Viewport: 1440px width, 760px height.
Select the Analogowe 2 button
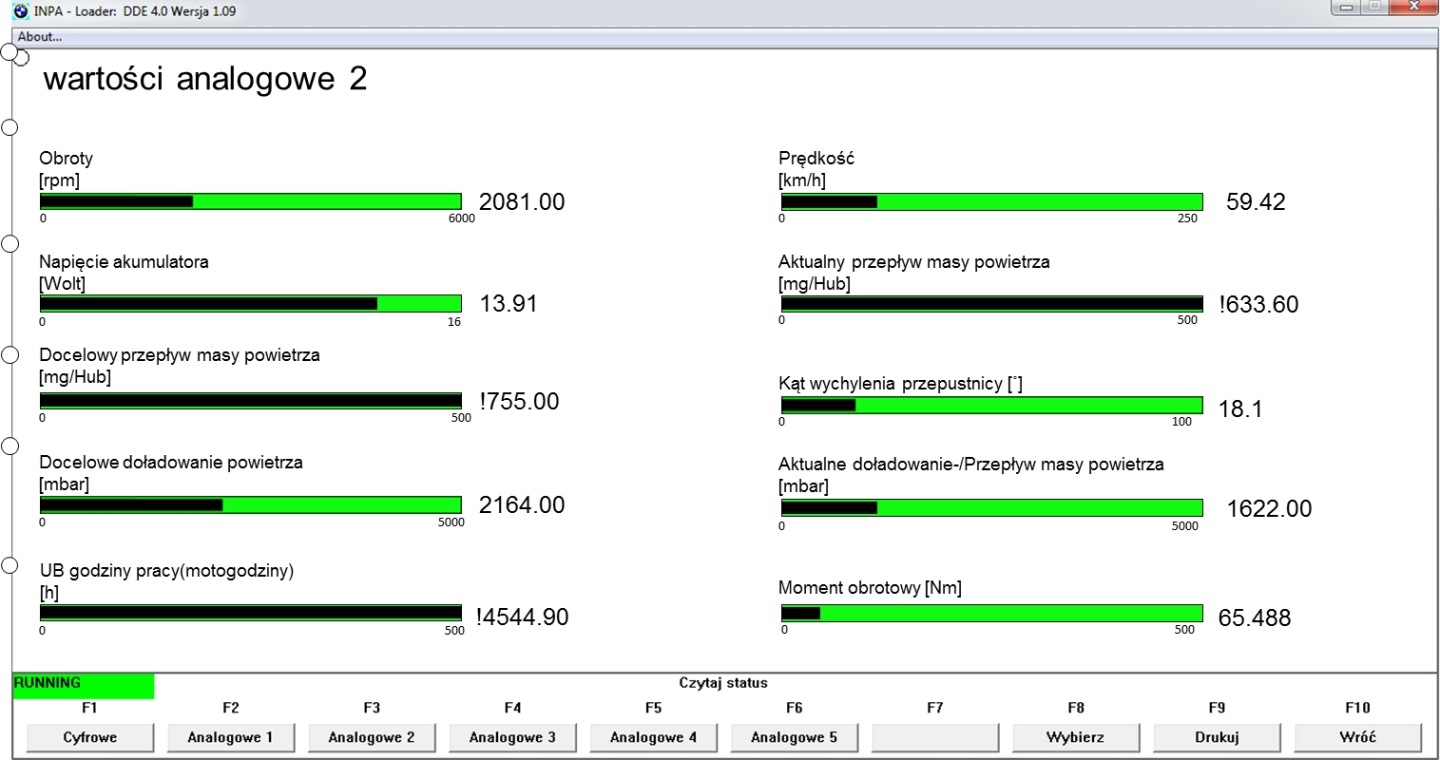372,738
